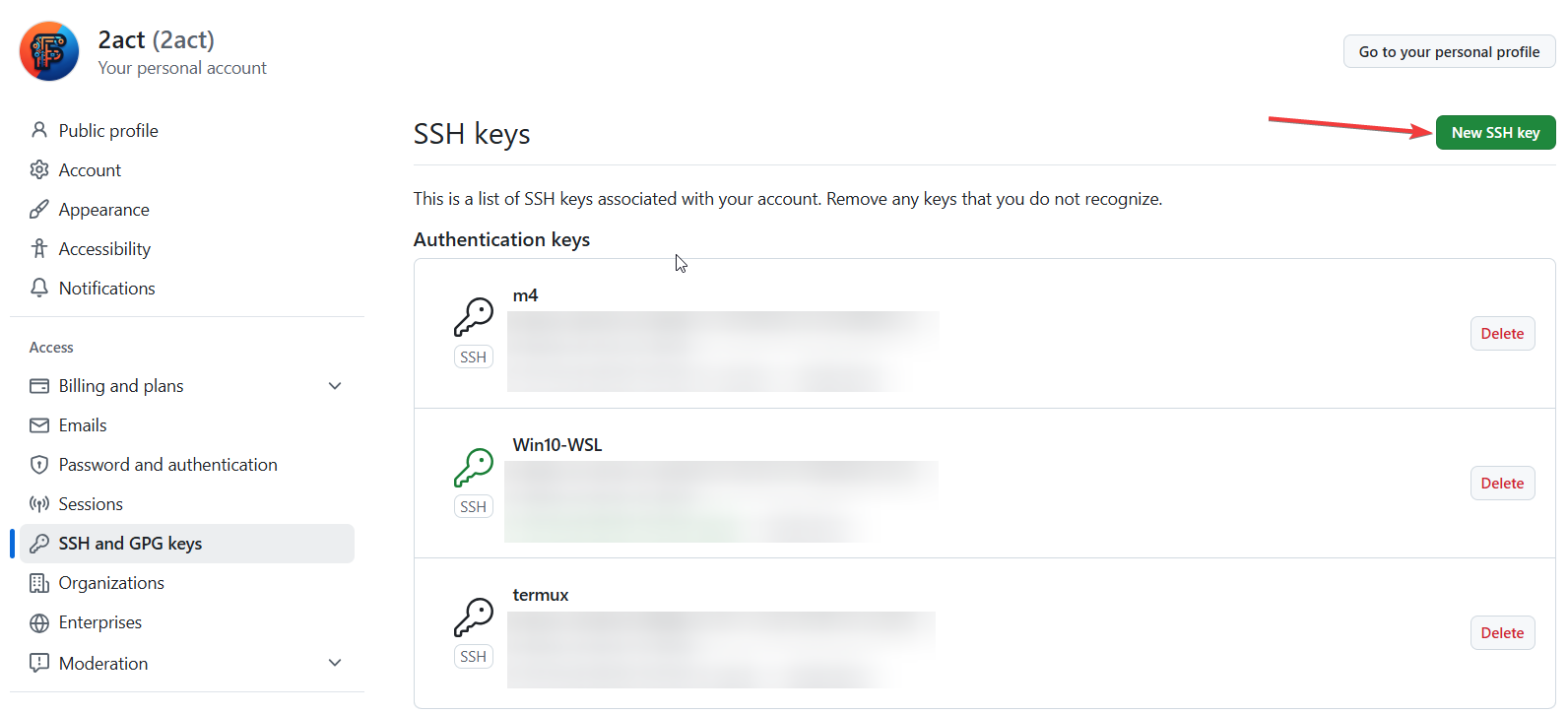This screenshot has width=1568, height=714.
Task: Open Public profile via person icon
Action: point(39,130)
